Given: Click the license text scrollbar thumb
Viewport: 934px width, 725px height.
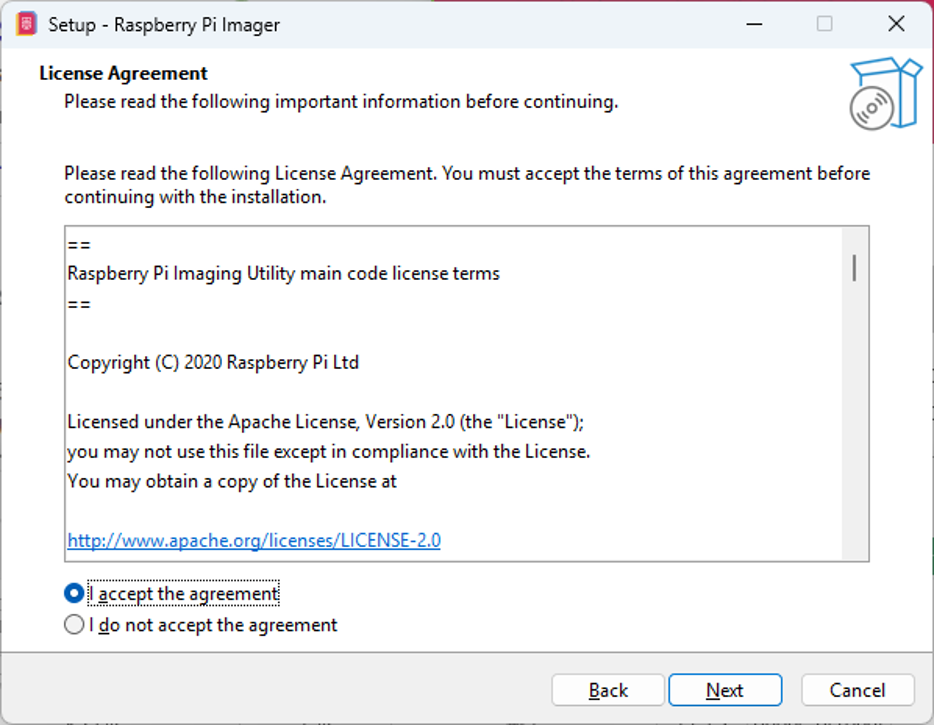Looking at the screenshot, I should point(854,267).
